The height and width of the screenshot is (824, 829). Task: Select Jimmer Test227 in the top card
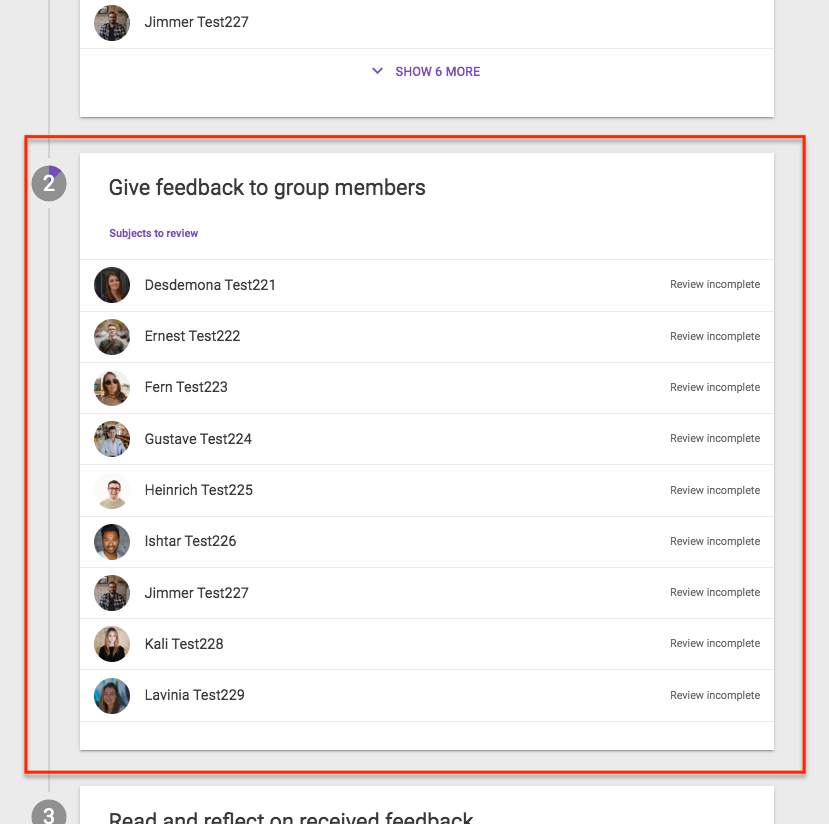click(x=196, y=22)
